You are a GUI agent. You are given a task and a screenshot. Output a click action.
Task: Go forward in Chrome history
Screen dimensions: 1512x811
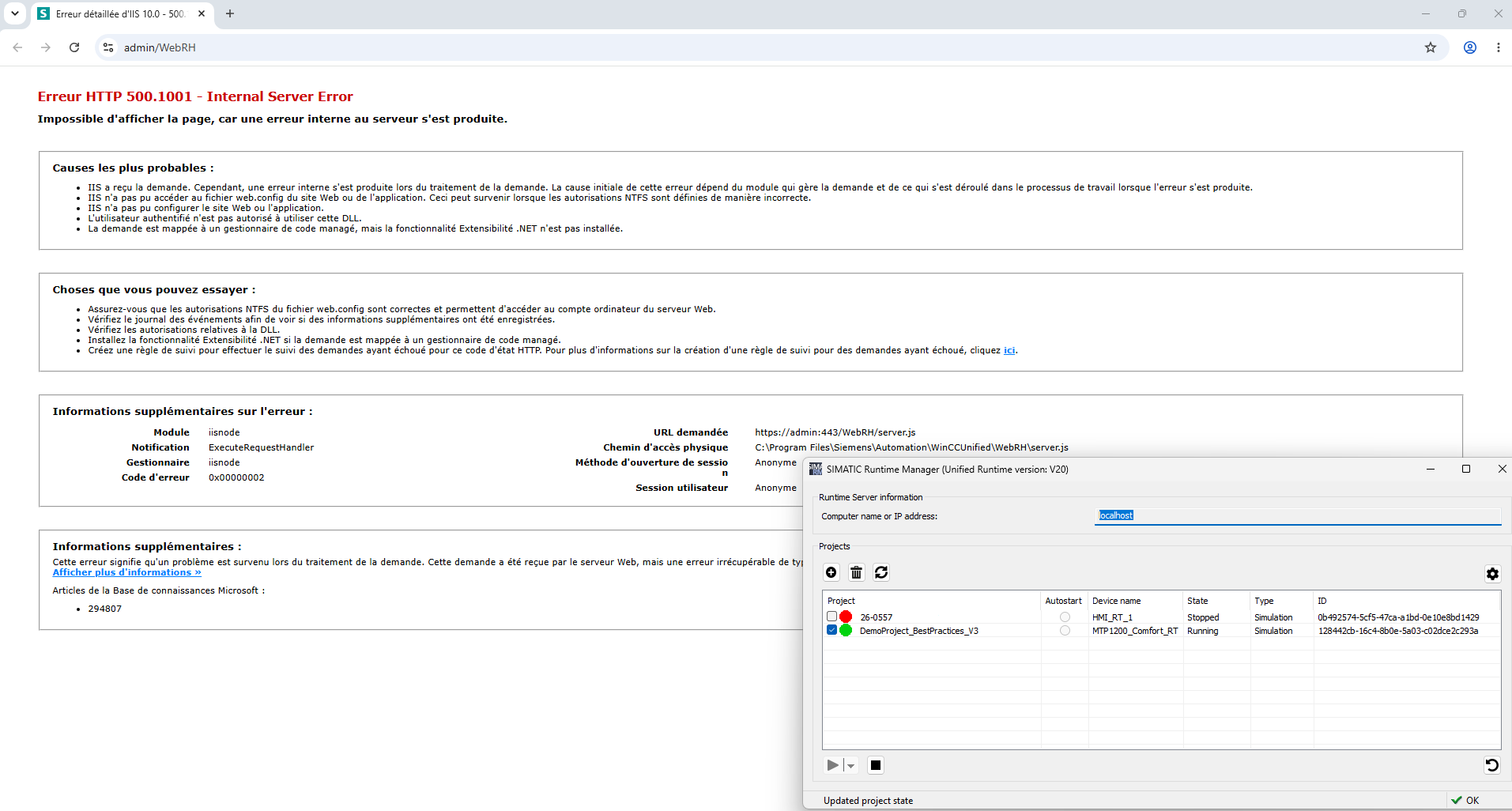[46, 47]
